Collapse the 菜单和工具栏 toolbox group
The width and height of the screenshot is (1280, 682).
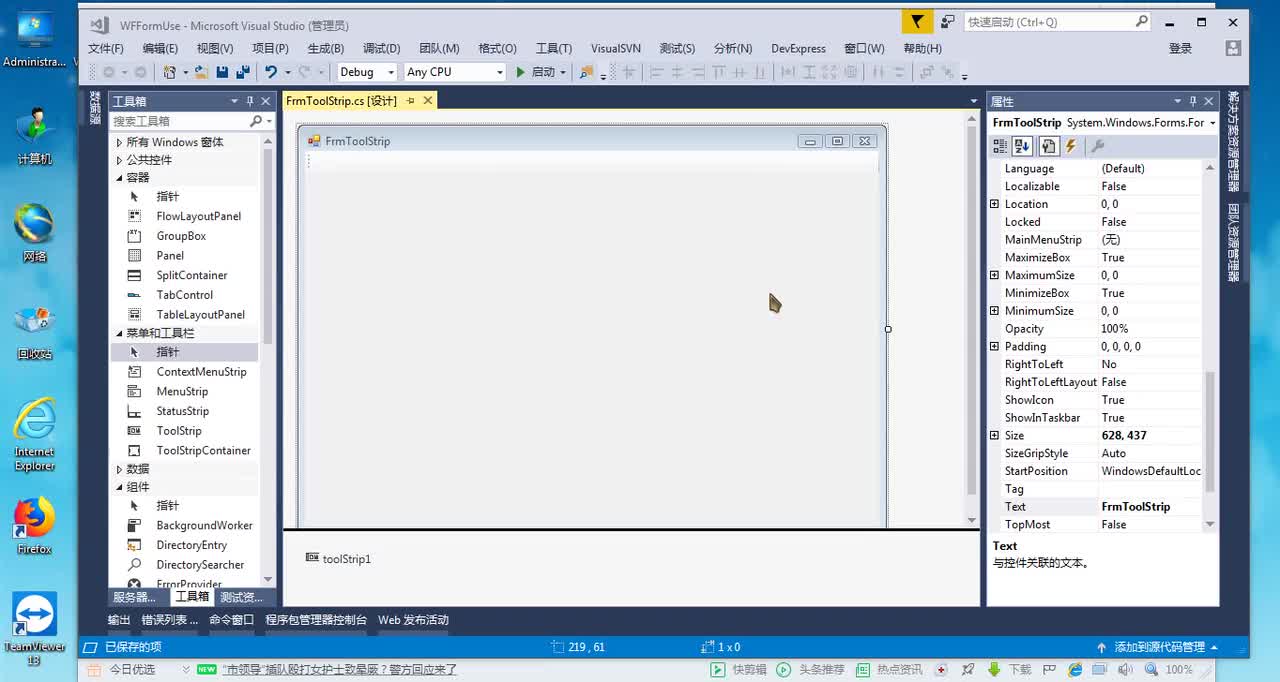119,334
